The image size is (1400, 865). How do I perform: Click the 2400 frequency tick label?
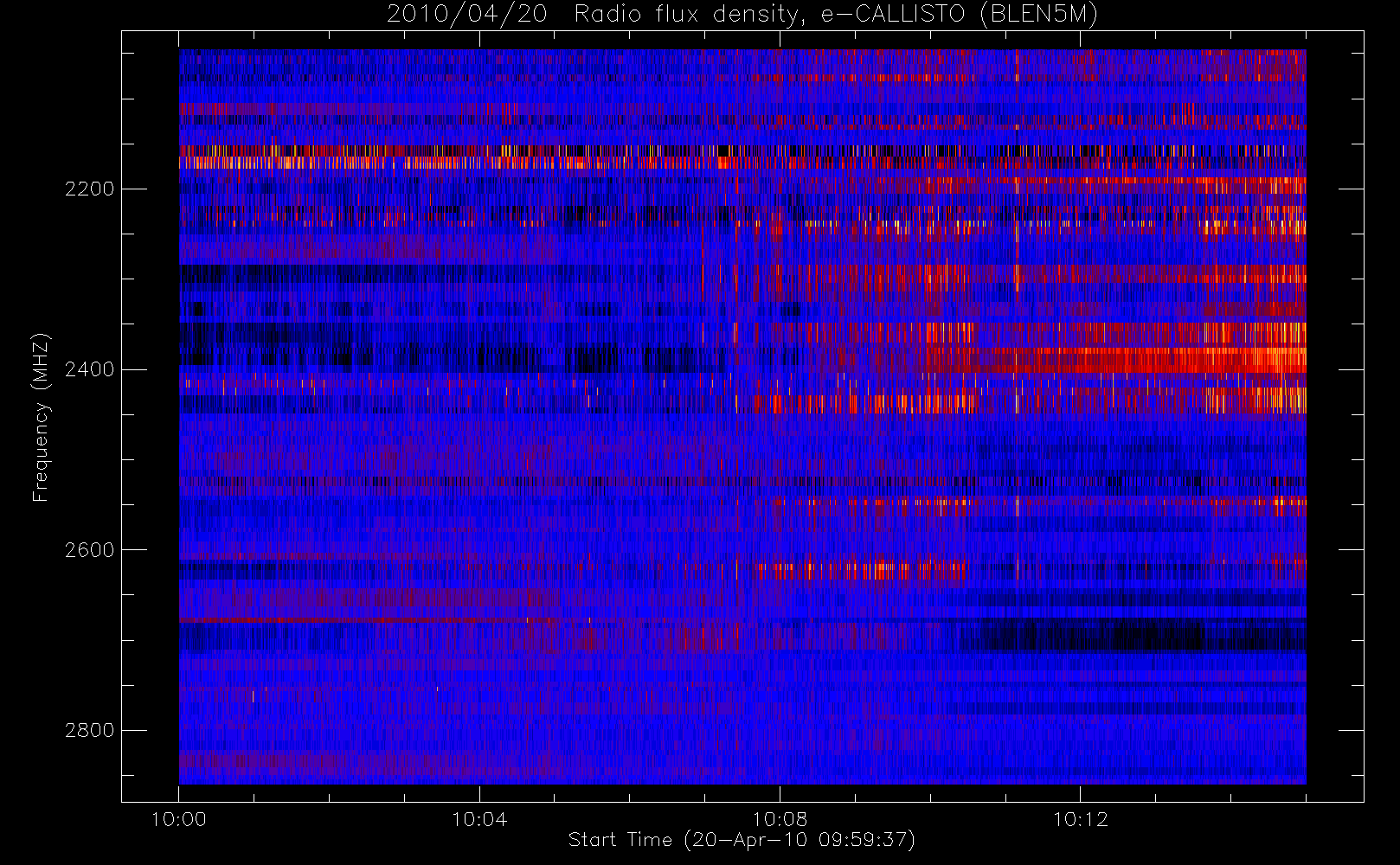tap(89, 369)
